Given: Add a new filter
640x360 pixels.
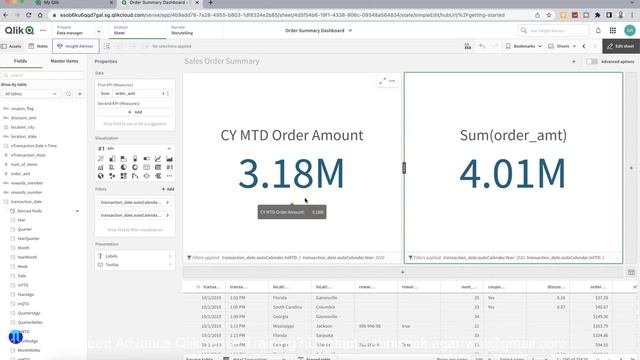Looking at the screenshot, I should pos(168,189).
